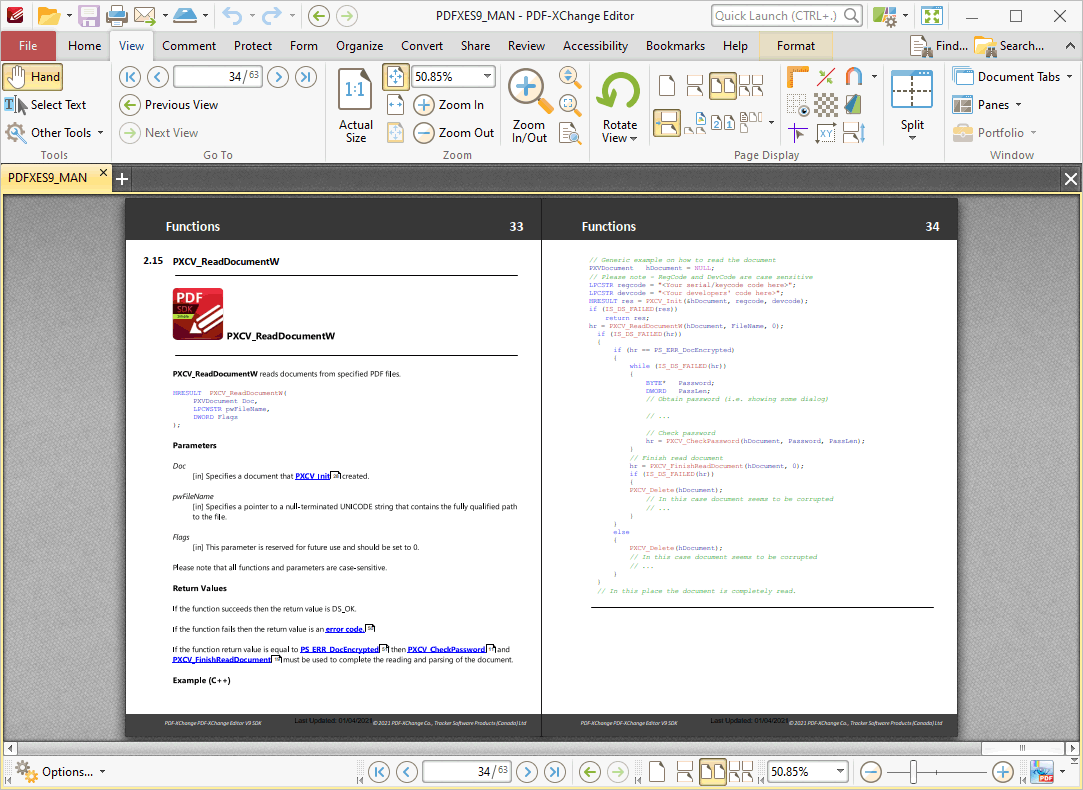Viewport: 1083px width, 790px height.
Task: Enable ribbon Two Pages Continuous layout
Action: coord(750,86)
